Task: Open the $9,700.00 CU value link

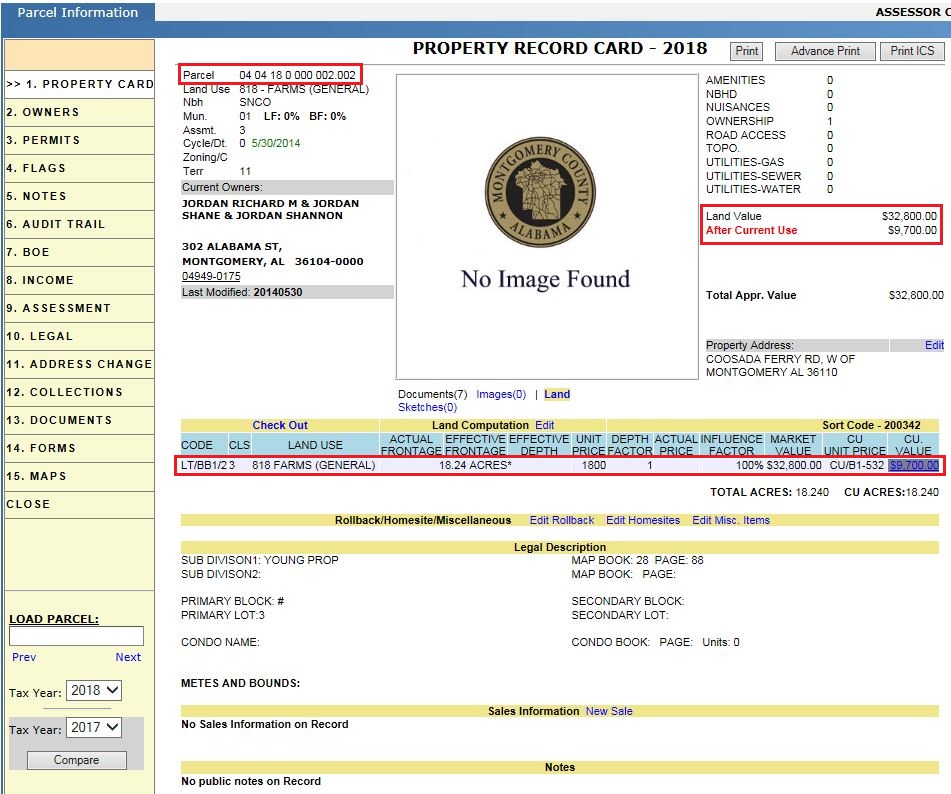Action: coord(914,465)
